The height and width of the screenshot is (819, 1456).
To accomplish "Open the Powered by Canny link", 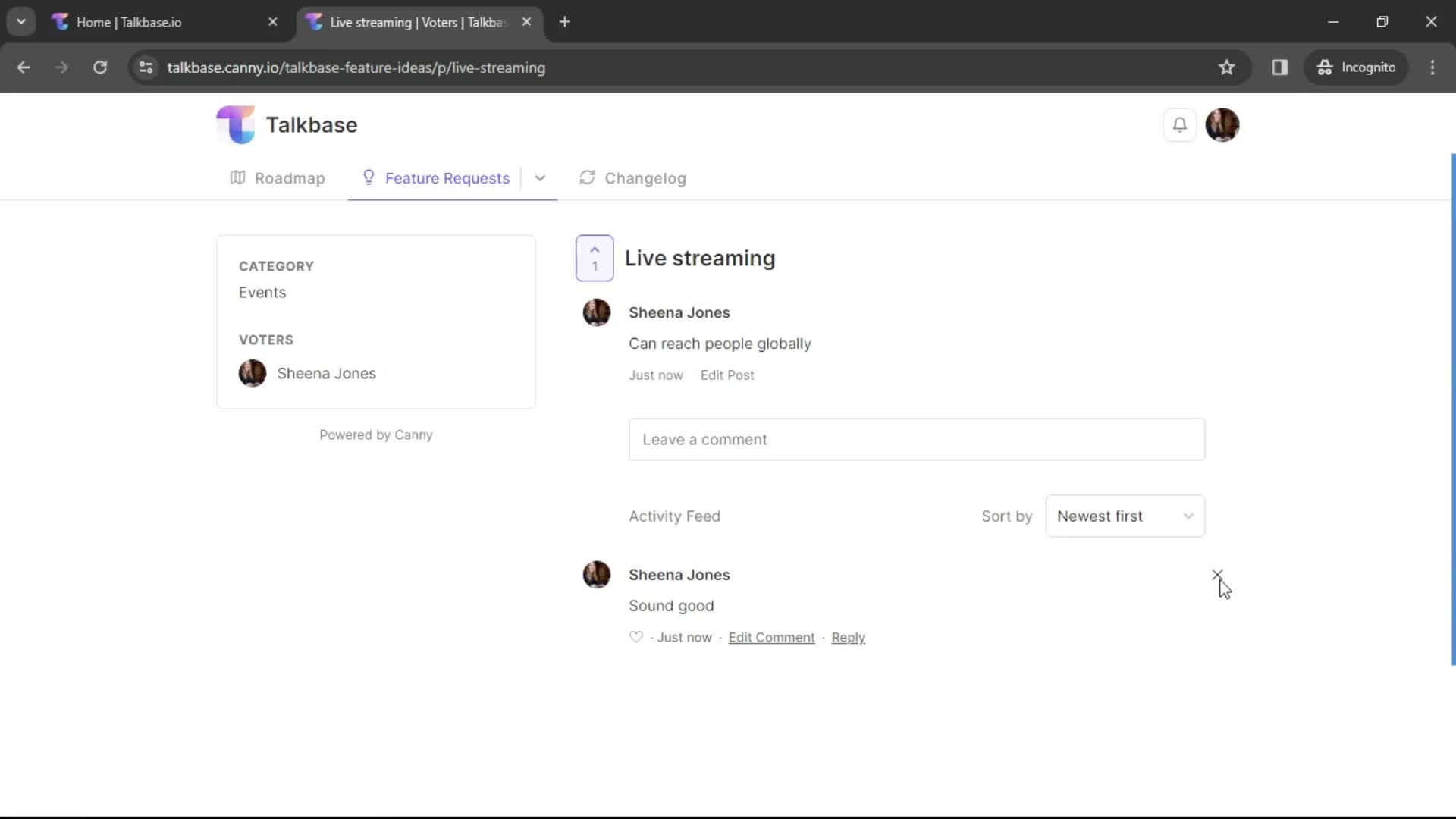I will click(375, 435).
